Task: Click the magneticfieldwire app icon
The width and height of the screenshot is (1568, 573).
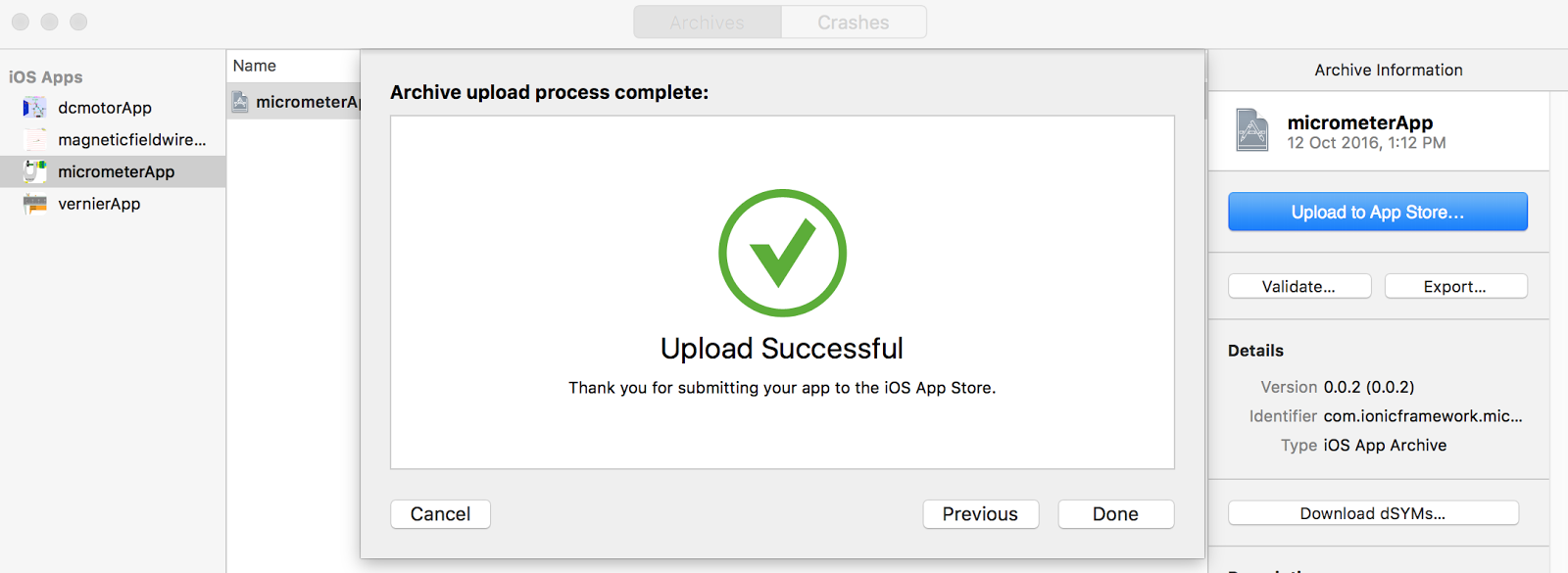Action: [x=34, y=139]
